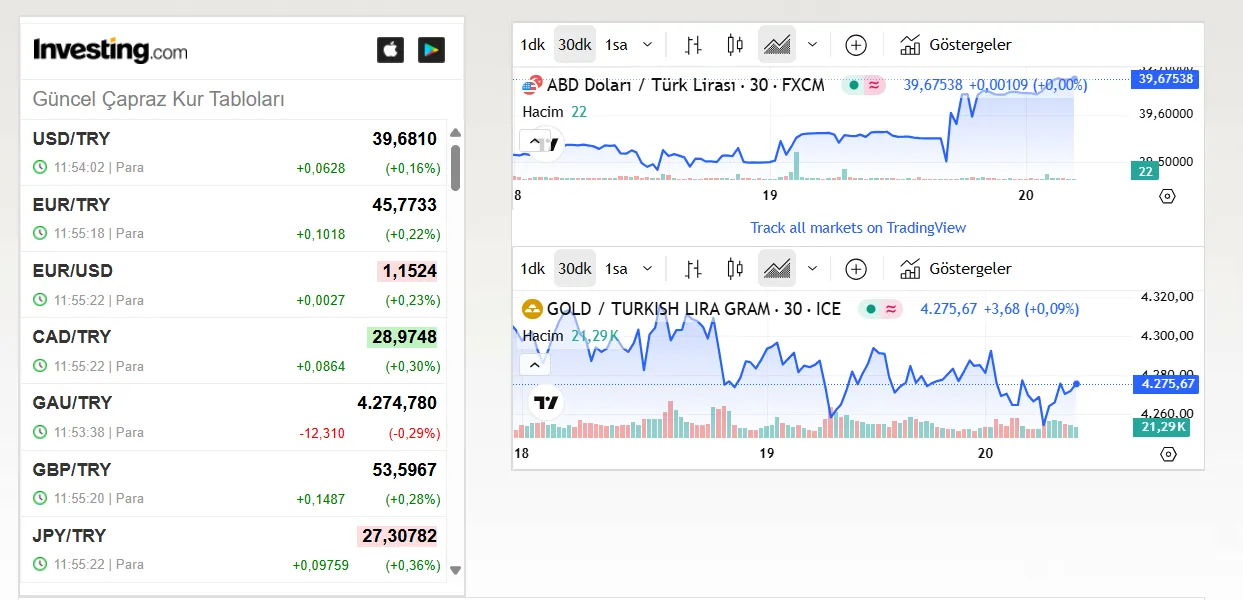Click the 1,1524 EUR/USD price
The height and width of the screenshot is (600, 1243).
407,271
